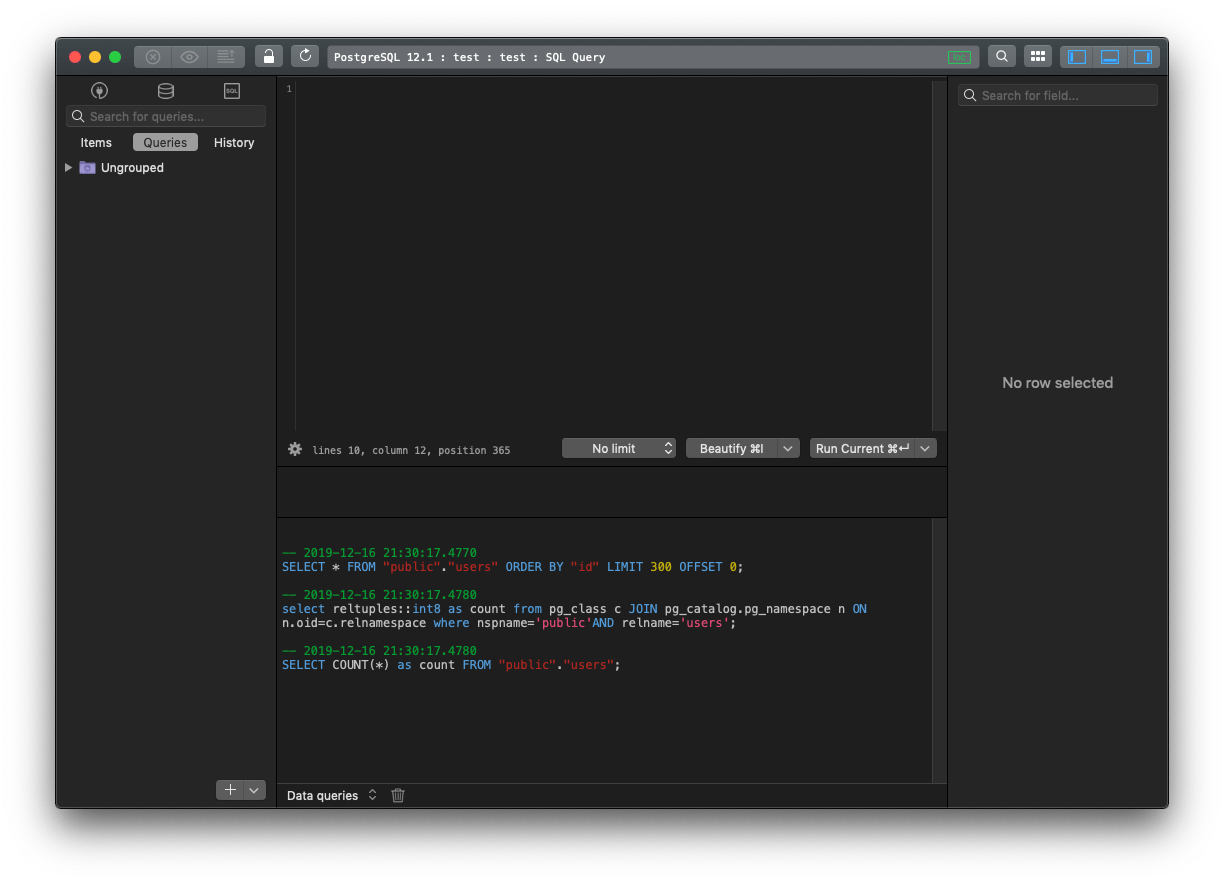This screenshot has height=882, width=1224.
Task: Click the Beautify button
Action: (731, 449)
